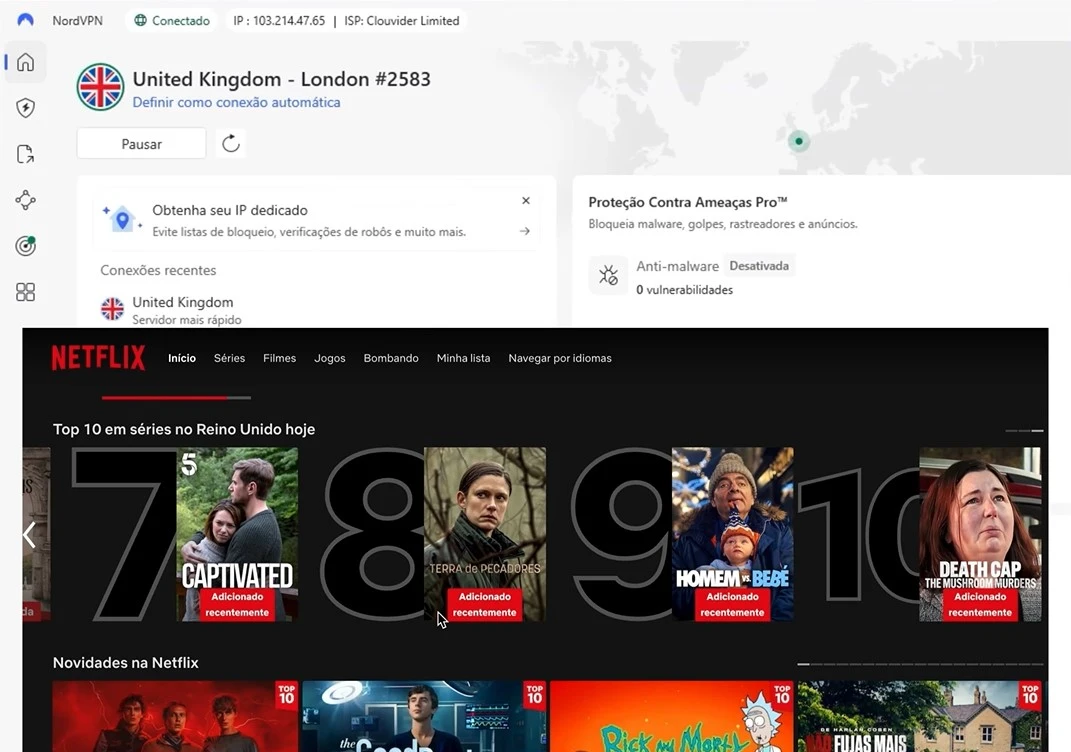Open the Início tab in Netflix
Screen dimensions: 1071x752
[182, 358]
